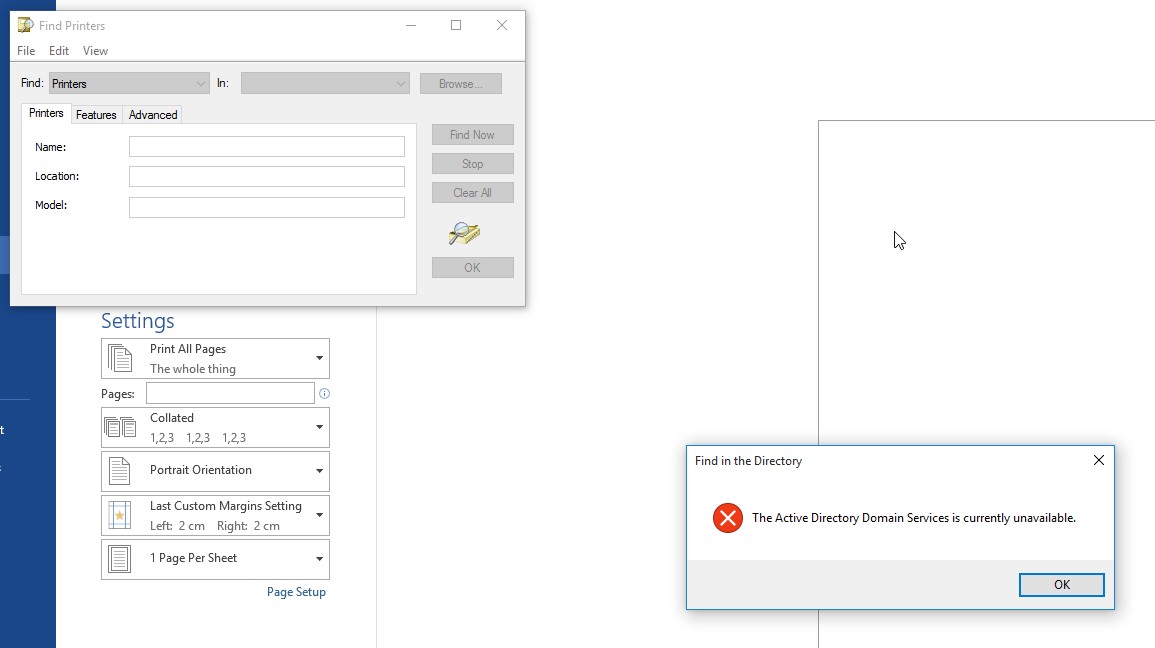1155x648 pixels.
Task: Open the In: location combo box
Action: click(x=325, y=83)
